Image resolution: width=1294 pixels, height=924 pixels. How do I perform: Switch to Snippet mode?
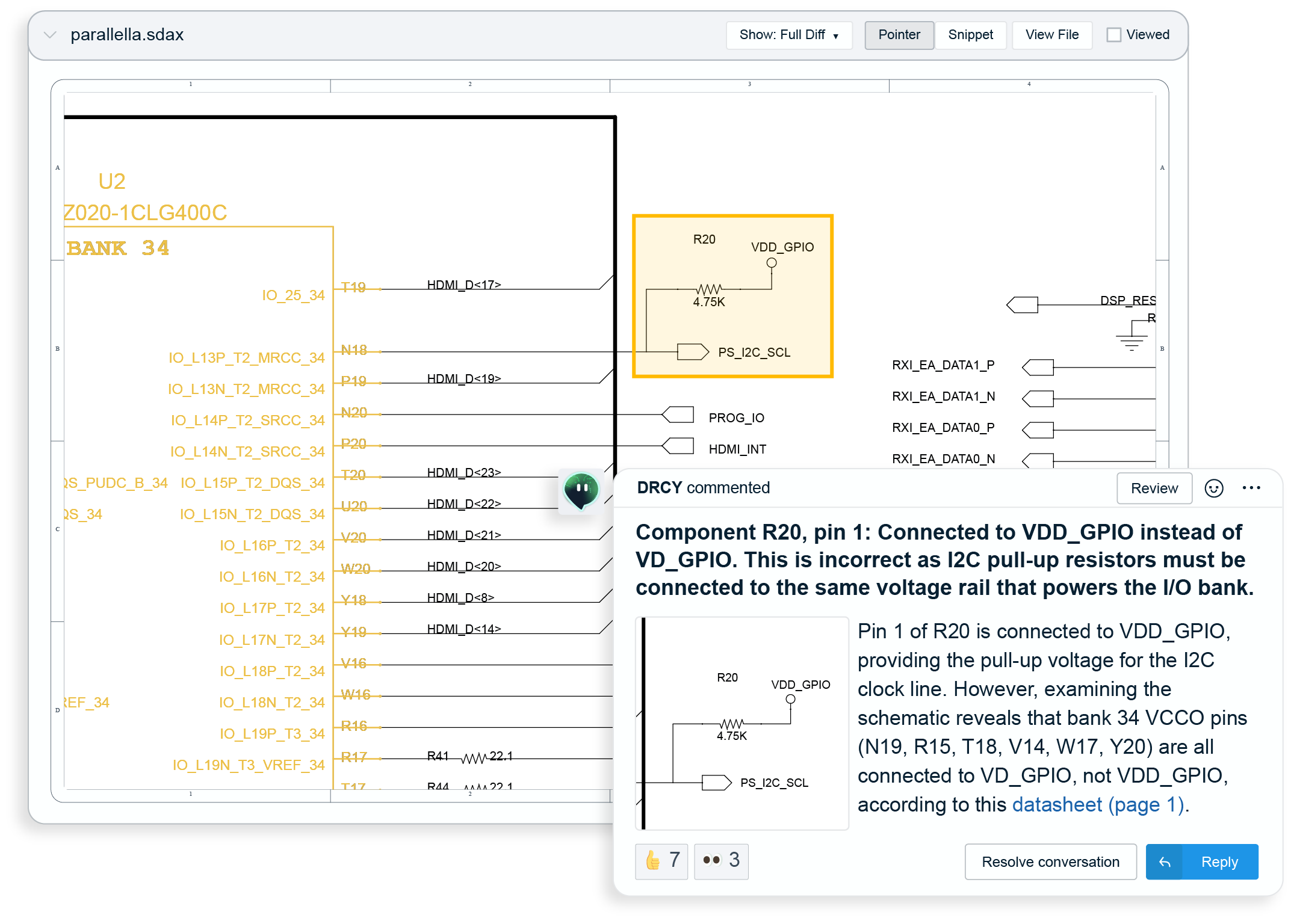[x=970, y=34]
